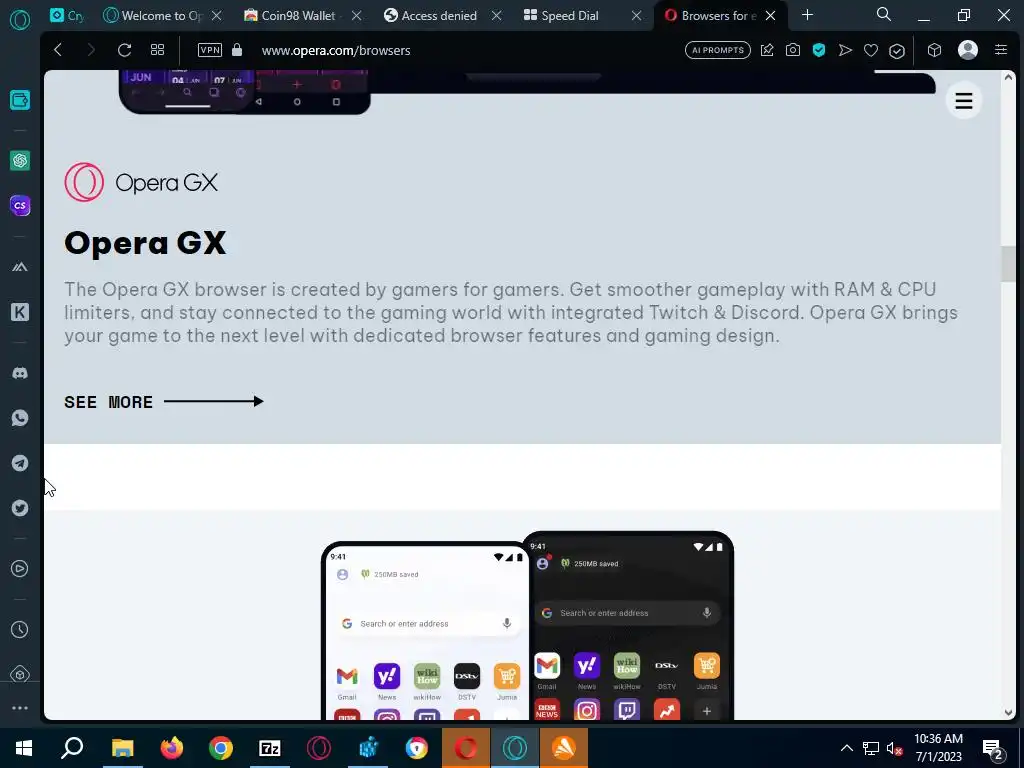The height and width of the screenshot is (768, 1024).
Task: Open a new tab with plus button
Action: (x=808, y=15)
